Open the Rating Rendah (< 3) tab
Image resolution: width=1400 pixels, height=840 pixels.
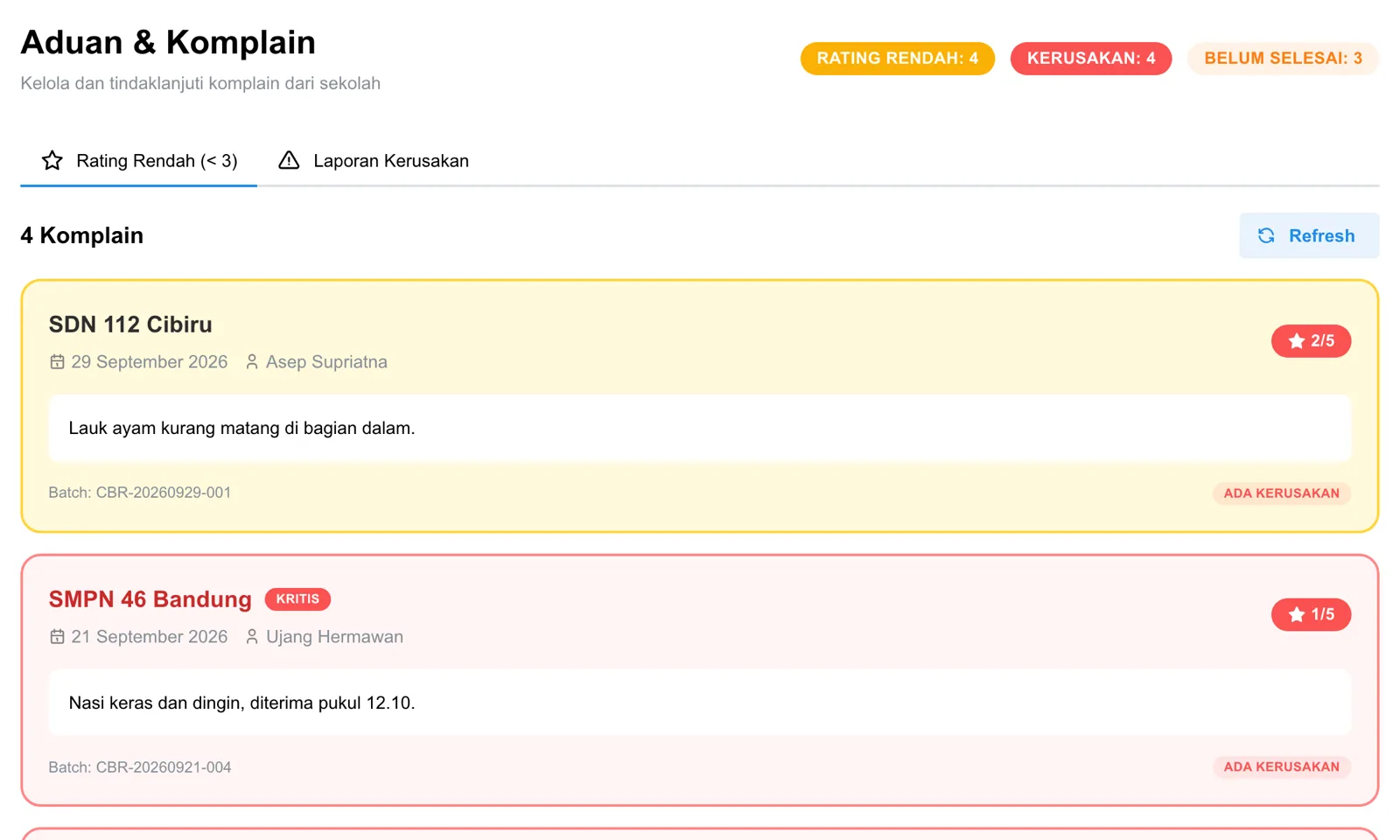click(139, 161)
